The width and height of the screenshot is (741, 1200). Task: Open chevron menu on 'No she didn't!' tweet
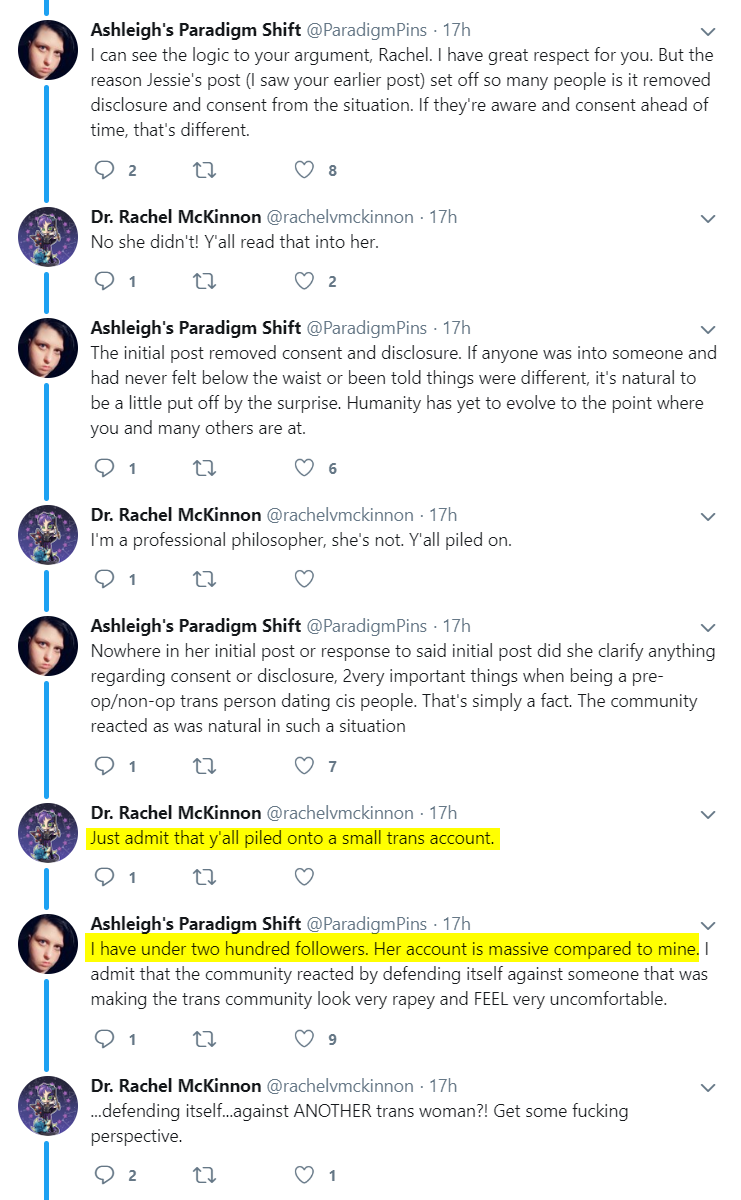coord(708,218)
